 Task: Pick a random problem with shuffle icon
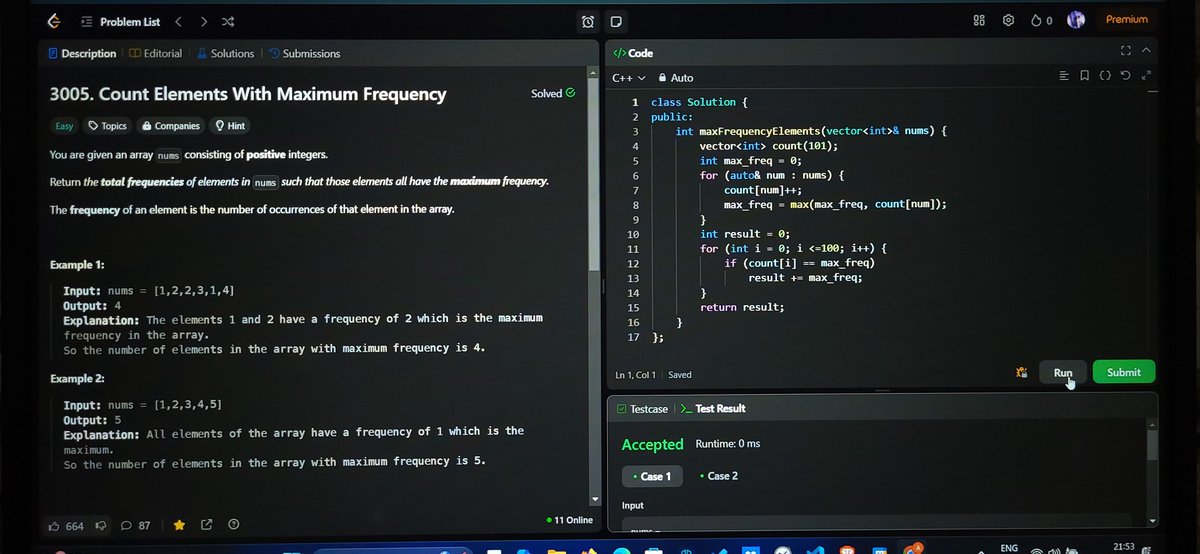coord(229,22)
